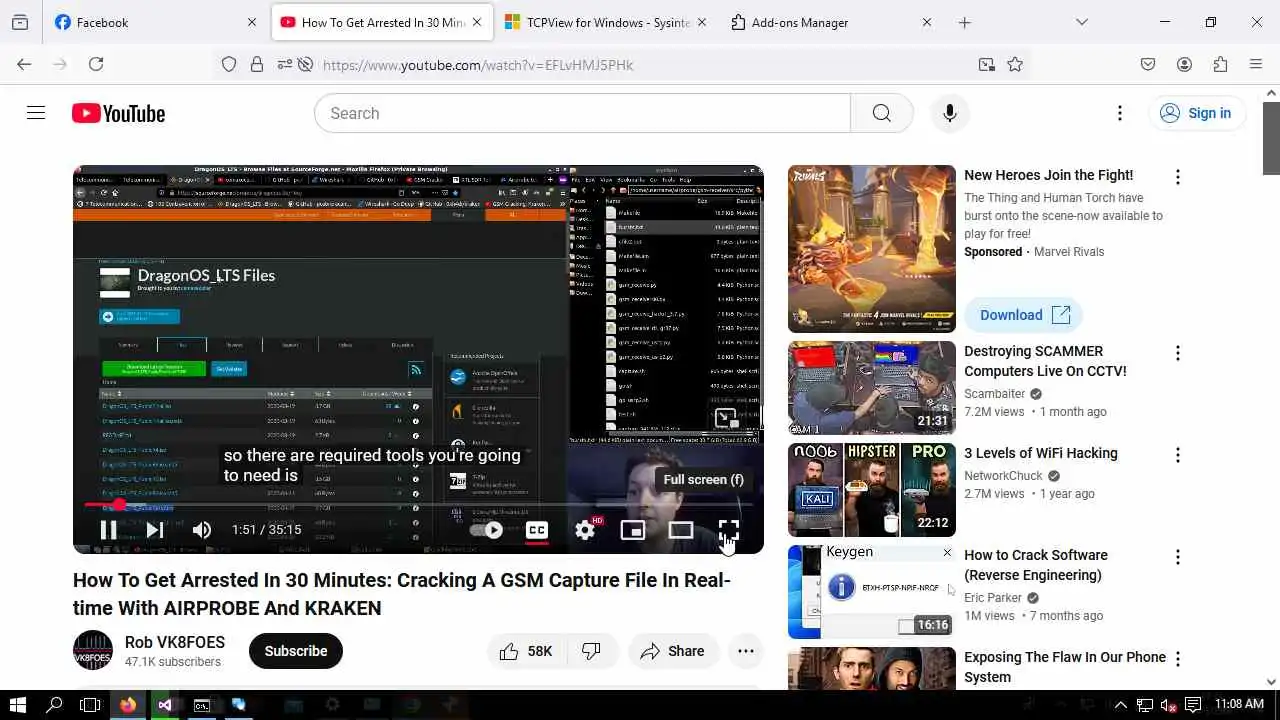Enter full screen mode
This screenshot has height=720, width=1280.
[728, 530]
